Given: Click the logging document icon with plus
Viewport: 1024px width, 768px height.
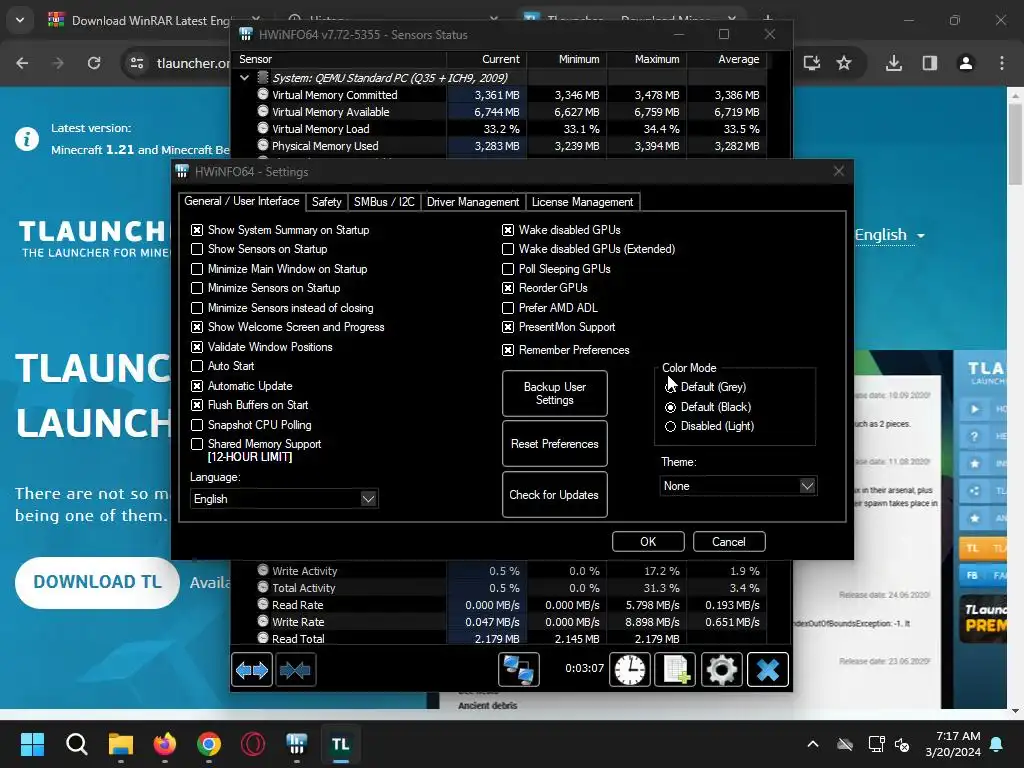Looking at the screenshot, I should coord(675,669).
